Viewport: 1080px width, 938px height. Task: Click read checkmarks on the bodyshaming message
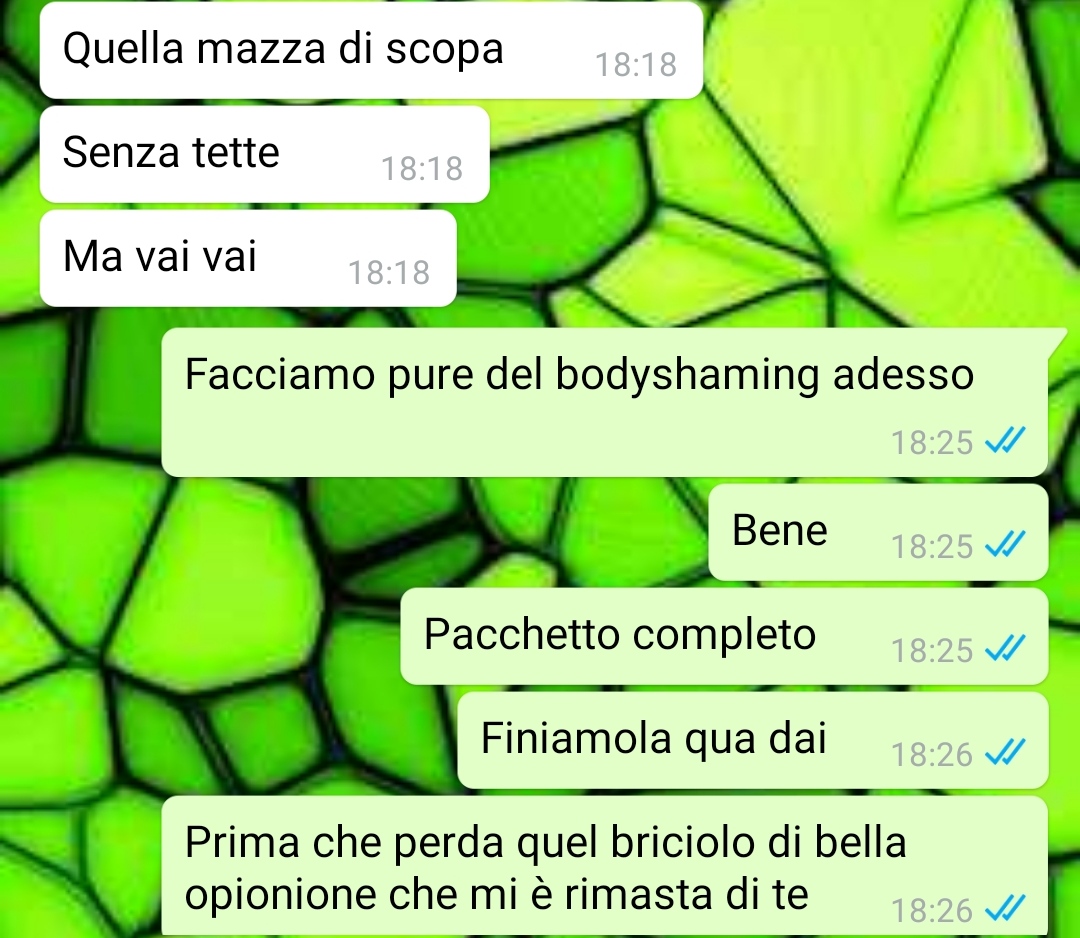click(x=1006, y=440)
